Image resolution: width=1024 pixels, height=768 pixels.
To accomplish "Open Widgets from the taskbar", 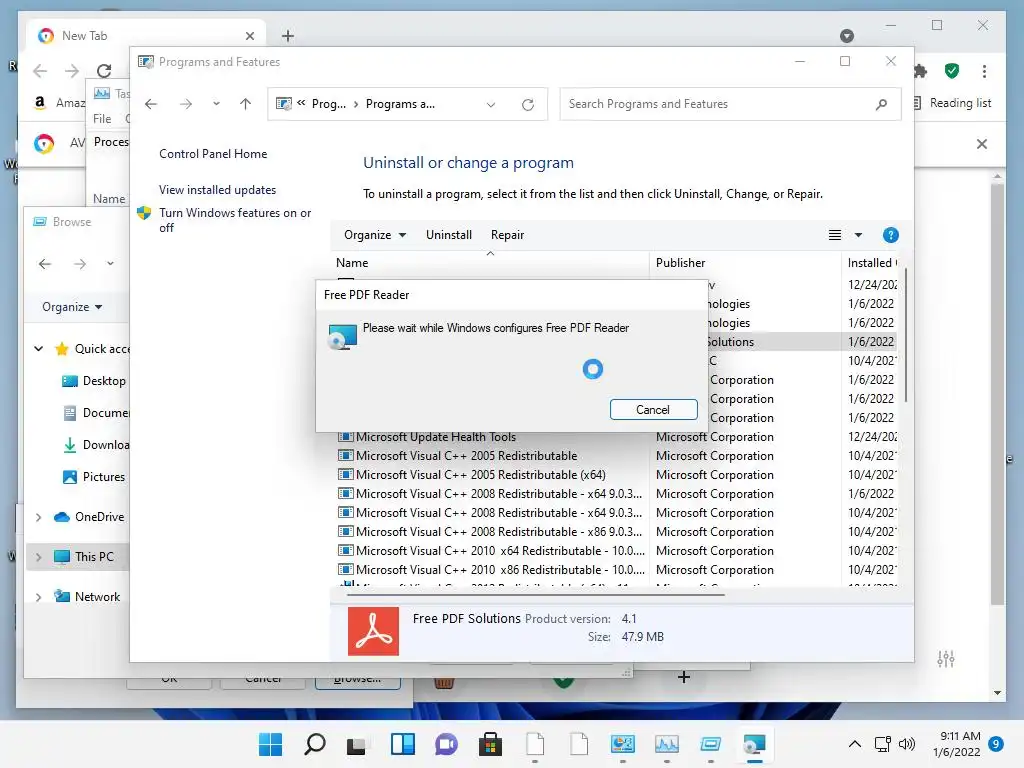I will click(402, 744).
